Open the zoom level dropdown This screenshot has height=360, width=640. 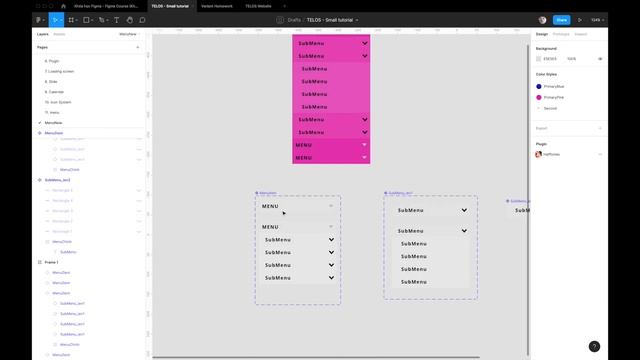point(598,20)
